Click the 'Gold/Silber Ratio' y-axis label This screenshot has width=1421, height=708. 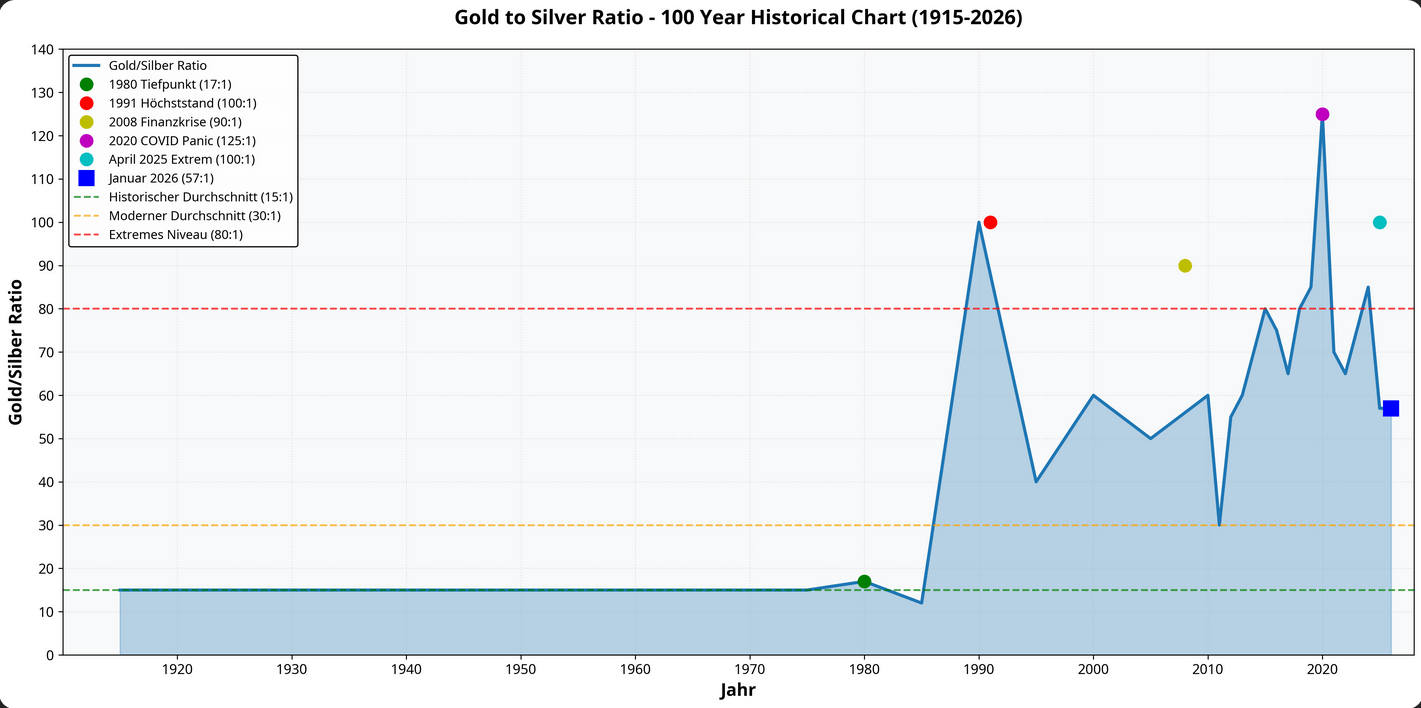pos(16,352)
